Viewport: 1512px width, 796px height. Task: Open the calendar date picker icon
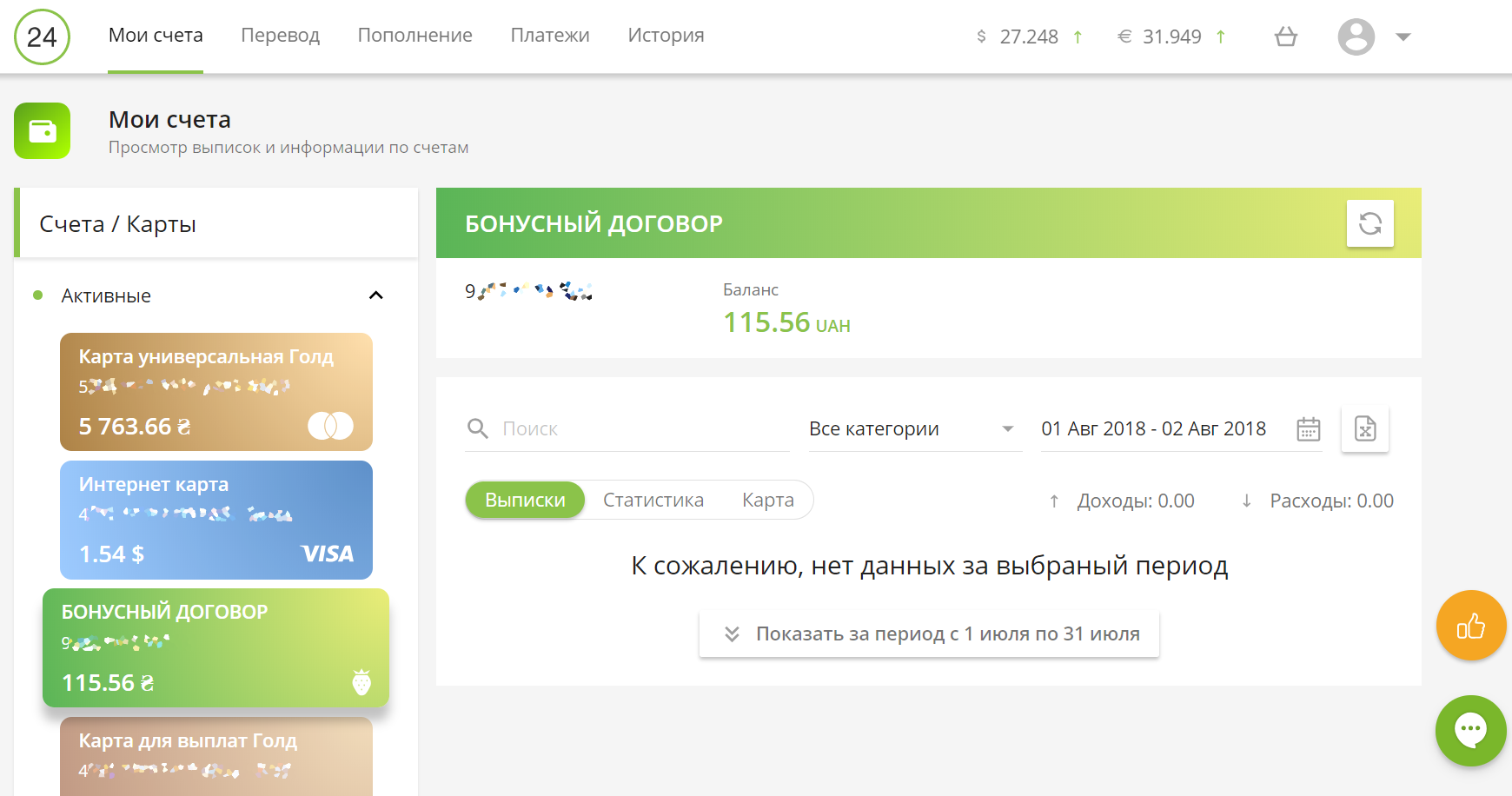pos(1309,428)
